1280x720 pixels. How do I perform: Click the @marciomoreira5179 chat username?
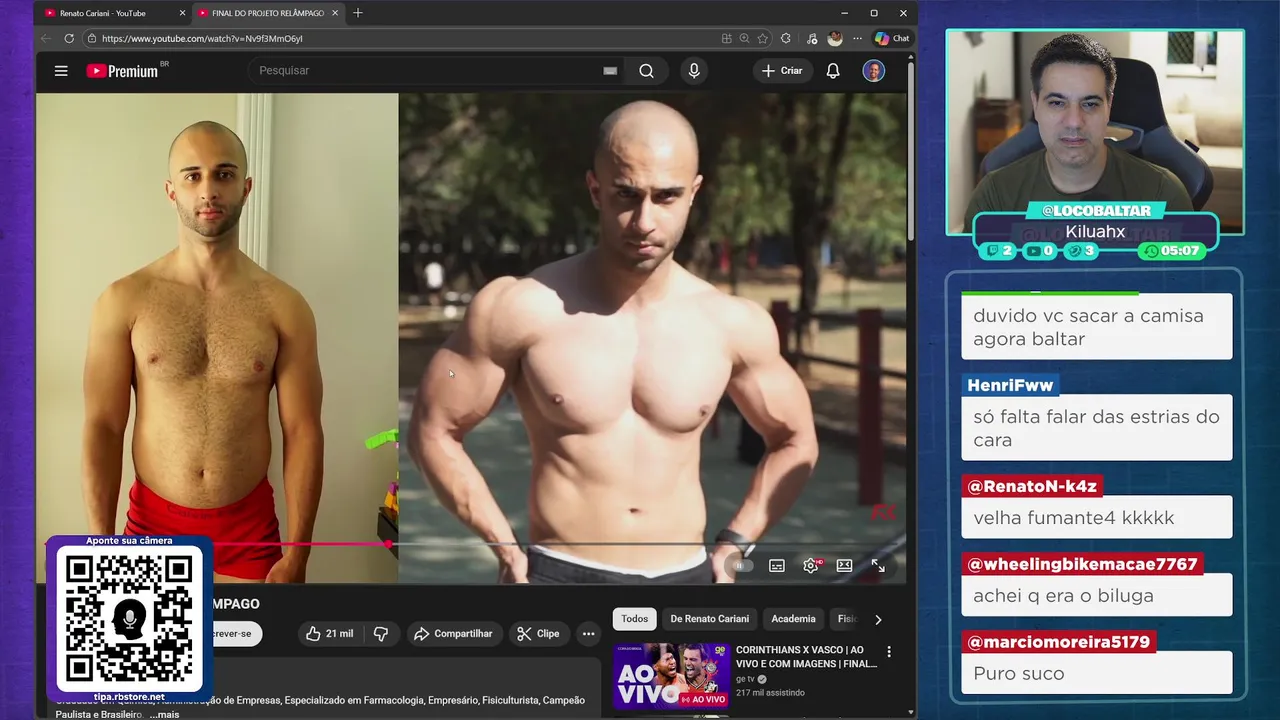coord(1059,642)
